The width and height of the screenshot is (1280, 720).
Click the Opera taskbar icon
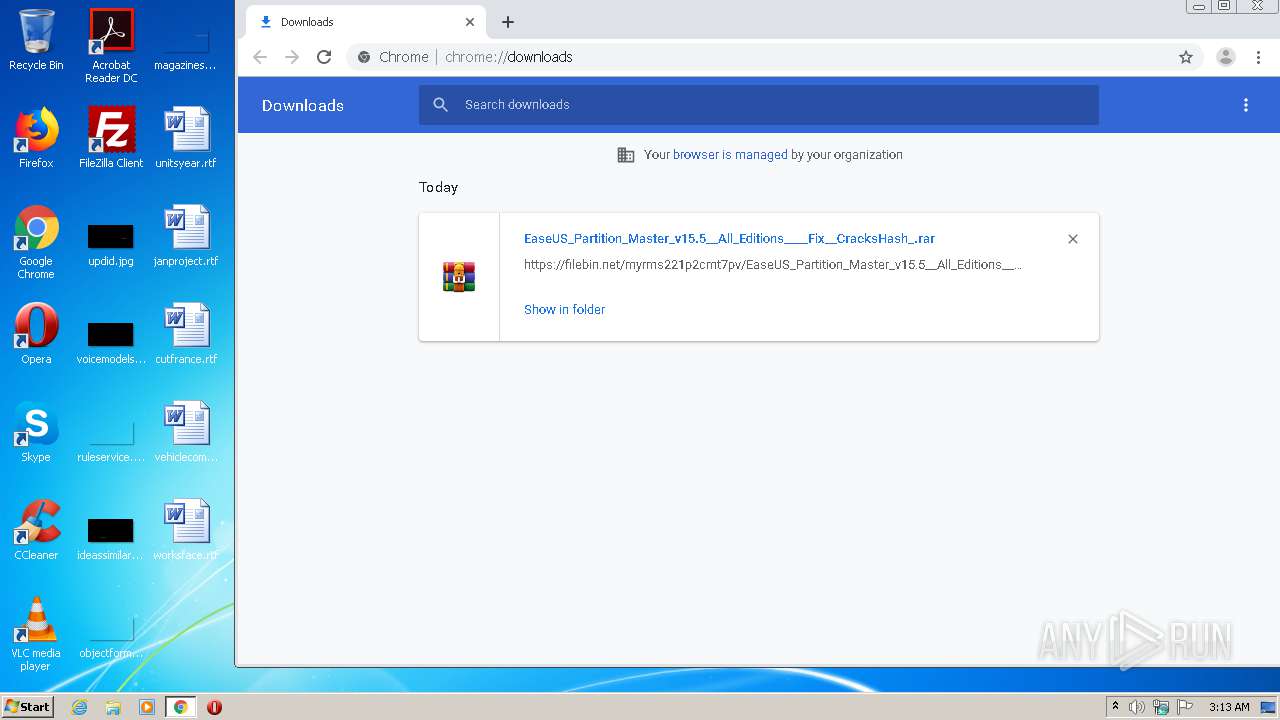click(214, 707)
